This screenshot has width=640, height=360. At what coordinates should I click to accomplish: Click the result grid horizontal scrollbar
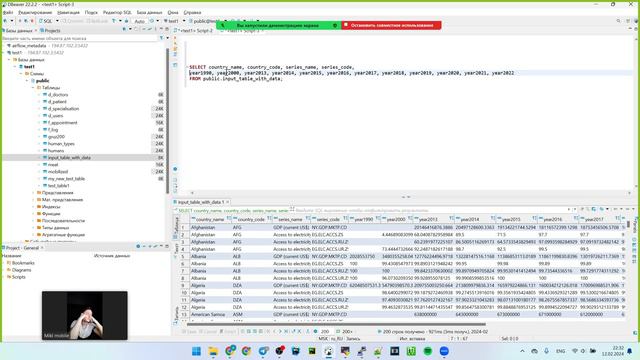pyautogui.click(x=336, y=324)
